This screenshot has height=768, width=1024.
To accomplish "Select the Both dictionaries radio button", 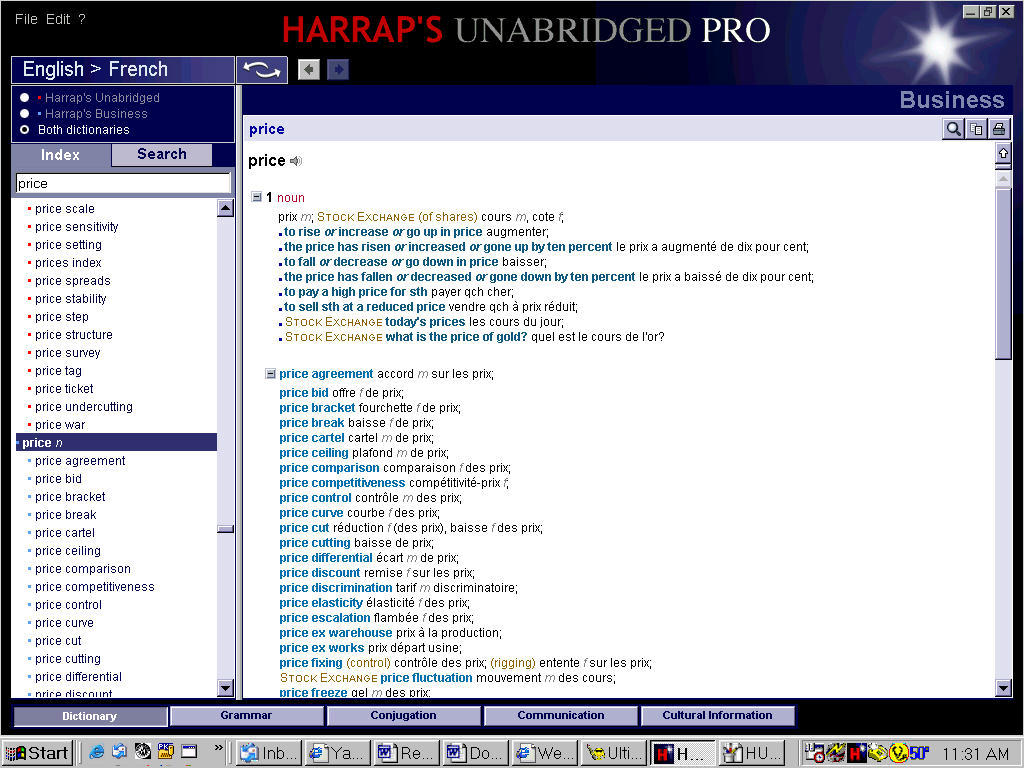I will coord(25,129).
